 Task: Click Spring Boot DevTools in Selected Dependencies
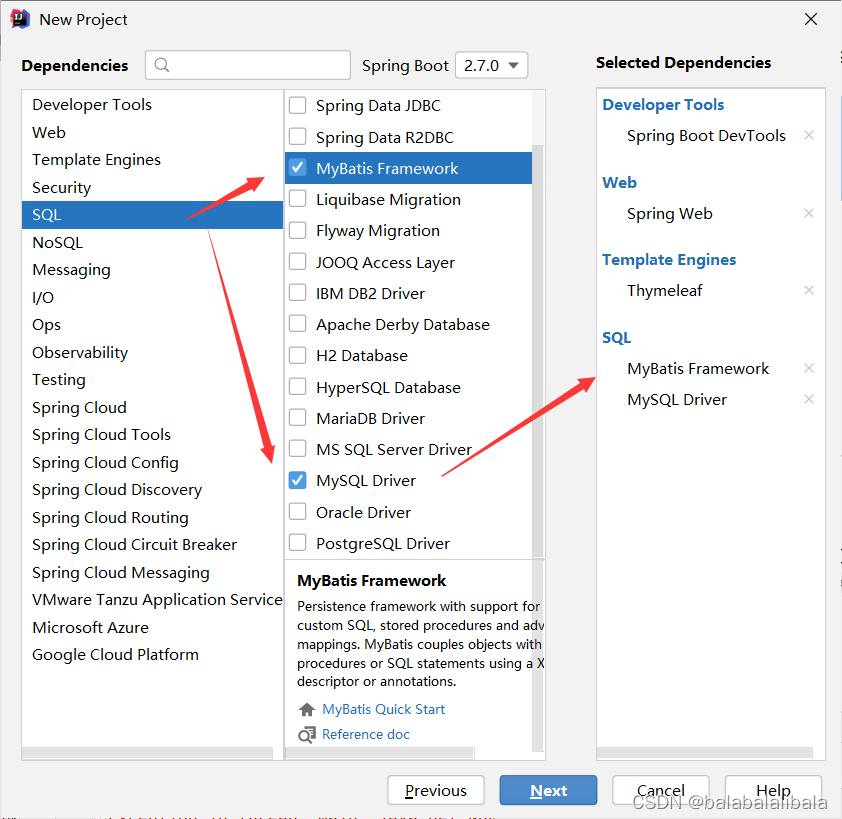tap(706, 135)
